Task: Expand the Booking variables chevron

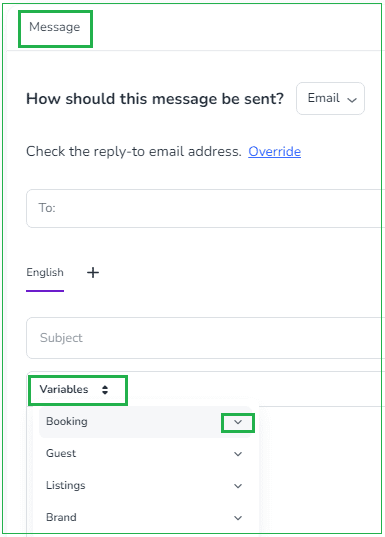Action: pyautogui.click(x=238, y=422)
